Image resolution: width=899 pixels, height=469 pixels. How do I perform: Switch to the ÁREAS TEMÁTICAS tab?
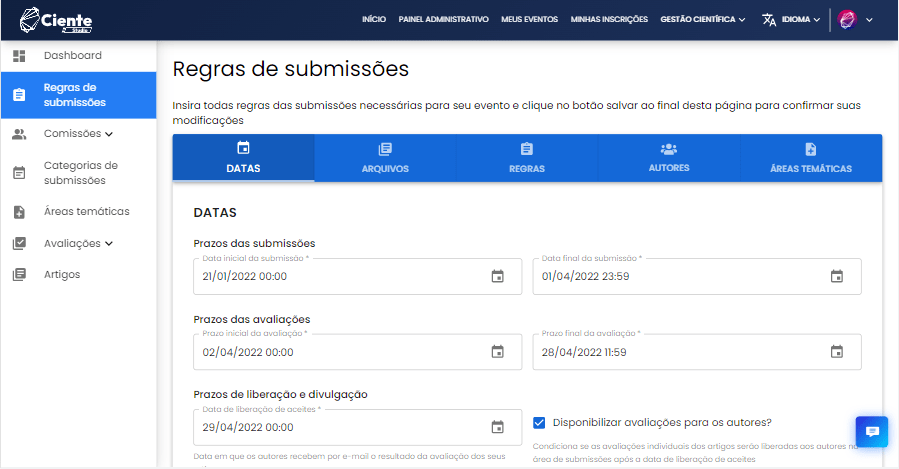[x=811, y=158]
